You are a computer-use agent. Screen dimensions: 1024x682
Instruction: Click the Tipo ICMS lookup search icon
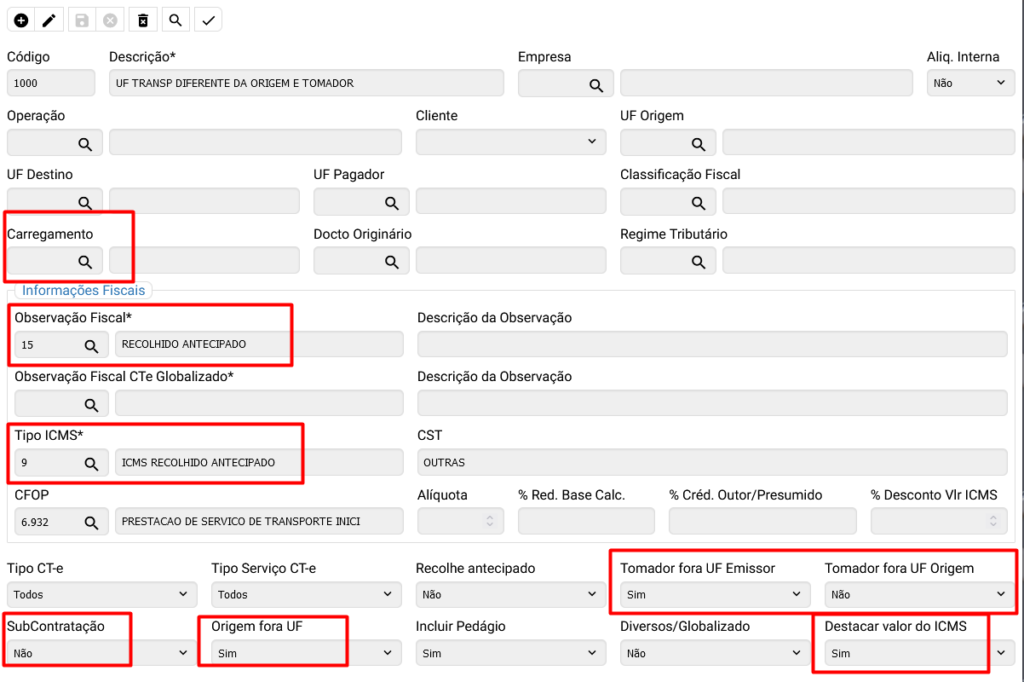coord(91,463)
